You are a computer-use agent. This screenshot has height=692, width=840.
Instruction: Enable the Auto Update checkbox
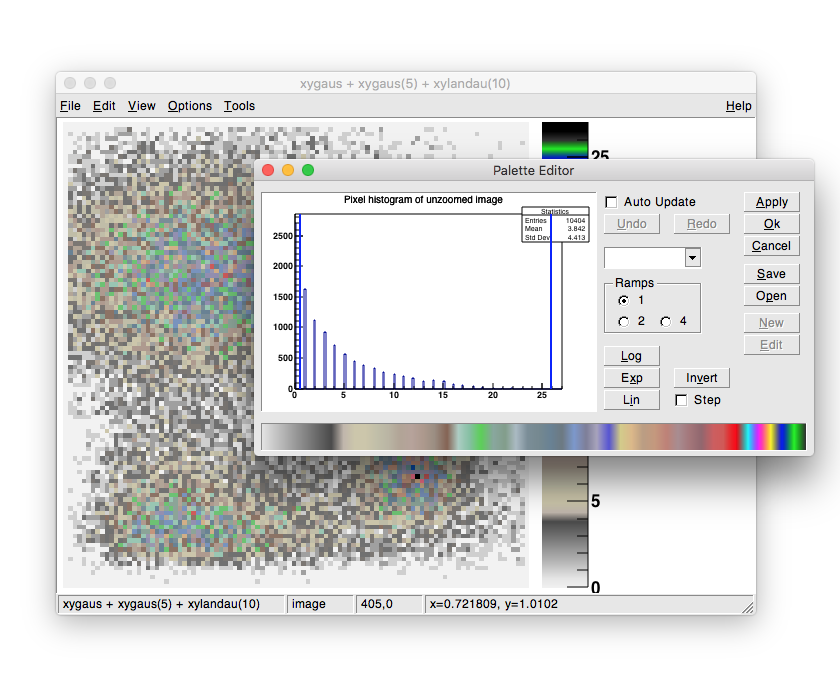tap(611, 202)
